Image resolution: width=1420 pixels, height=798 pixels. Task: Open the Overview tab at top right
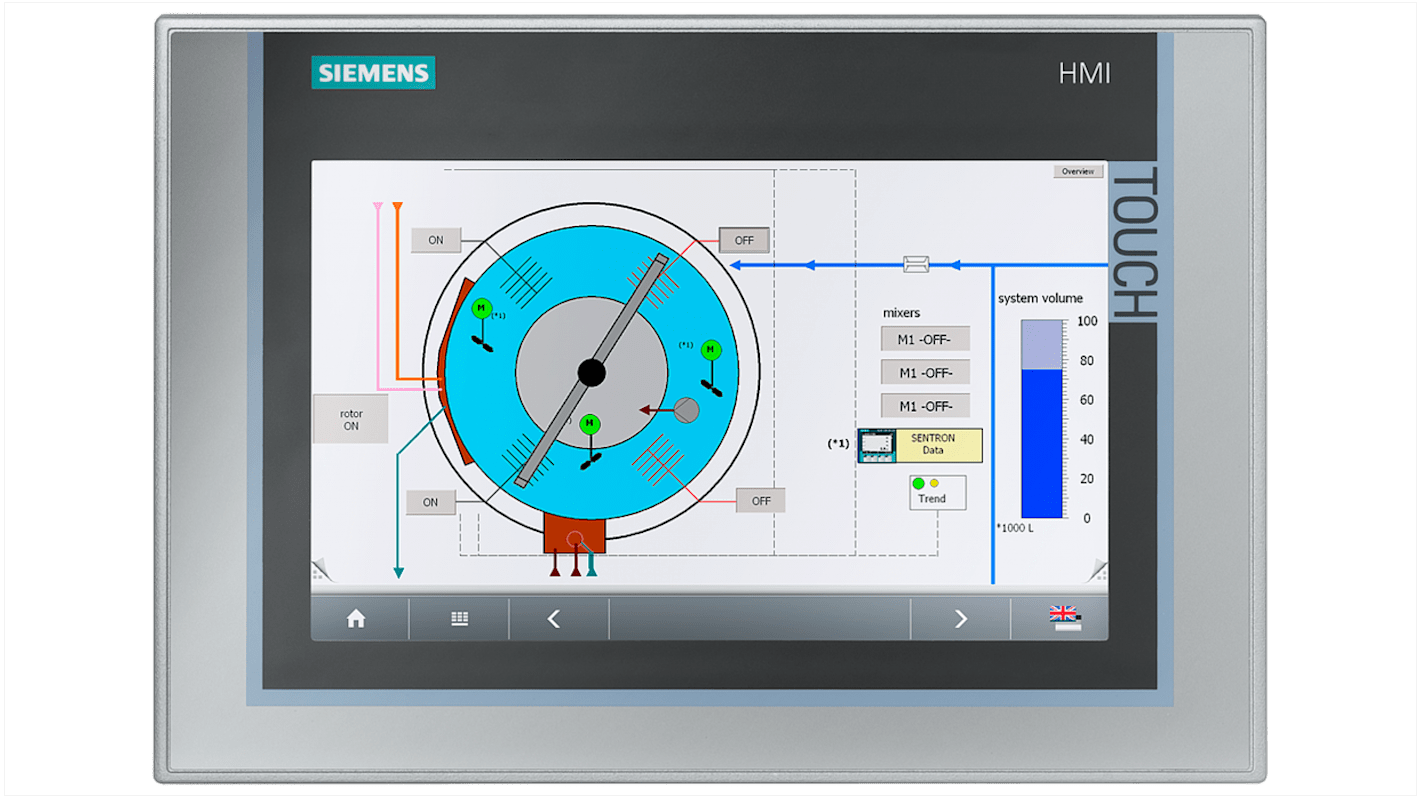(x=1078, y=172)
